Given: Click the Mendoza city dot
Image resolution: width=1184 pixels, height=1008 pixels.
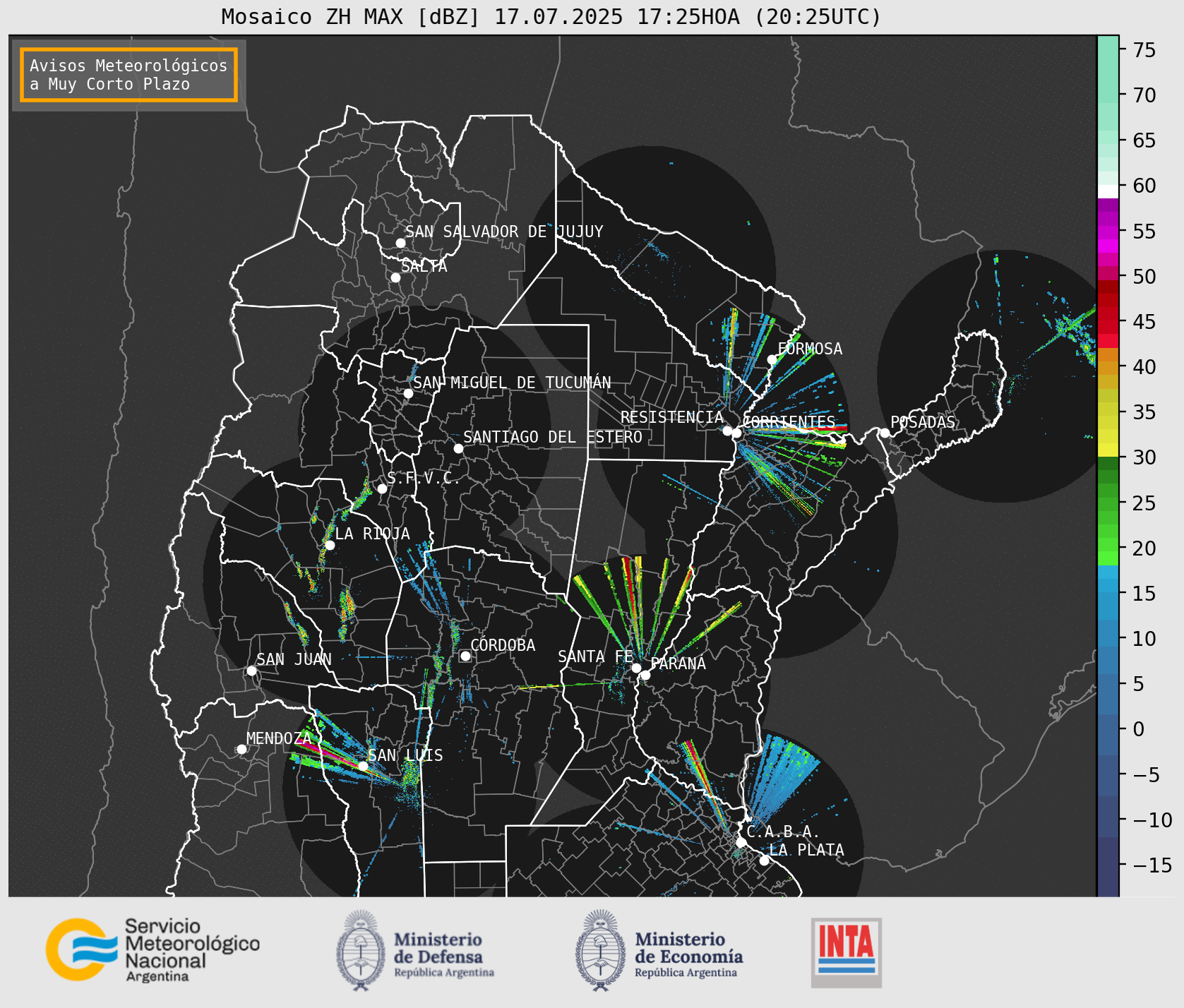Looking at the screenshot, I should point(241,749).
